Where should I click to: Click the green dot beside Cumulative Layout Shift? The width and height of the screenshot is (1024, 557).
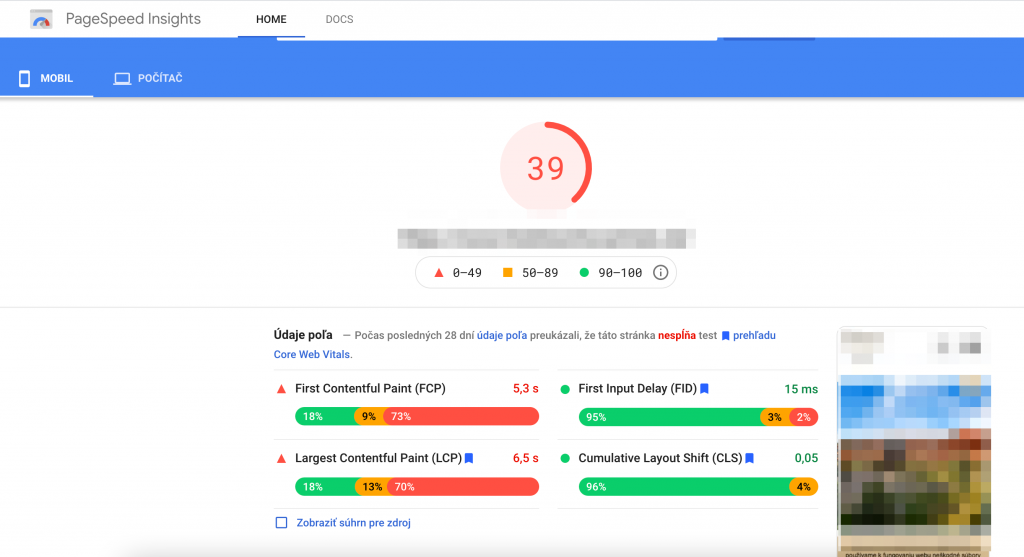[565, 458]
